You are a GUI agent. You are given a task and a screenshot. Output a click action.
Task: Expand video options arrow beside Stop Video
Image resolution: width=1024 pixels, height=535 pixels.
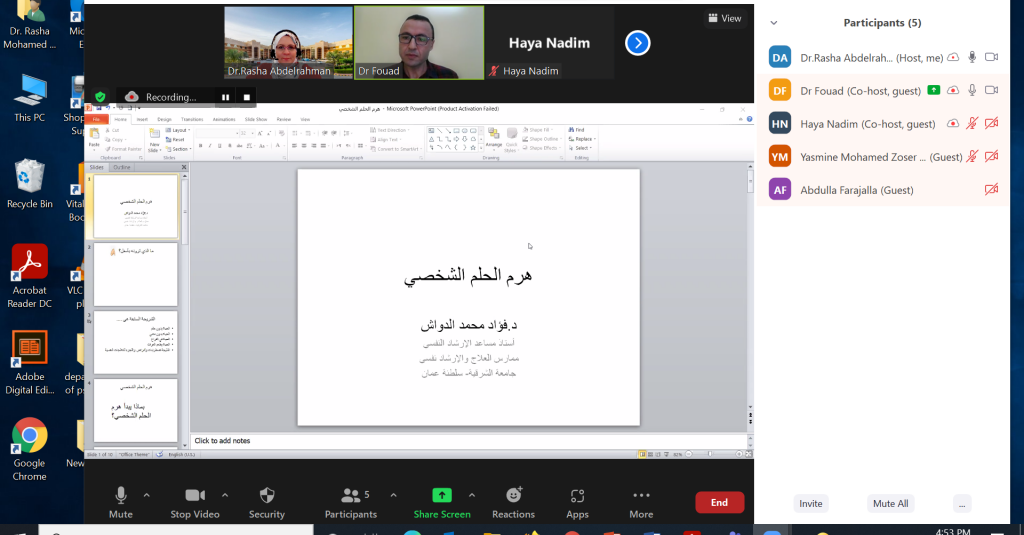click(224, 495)
